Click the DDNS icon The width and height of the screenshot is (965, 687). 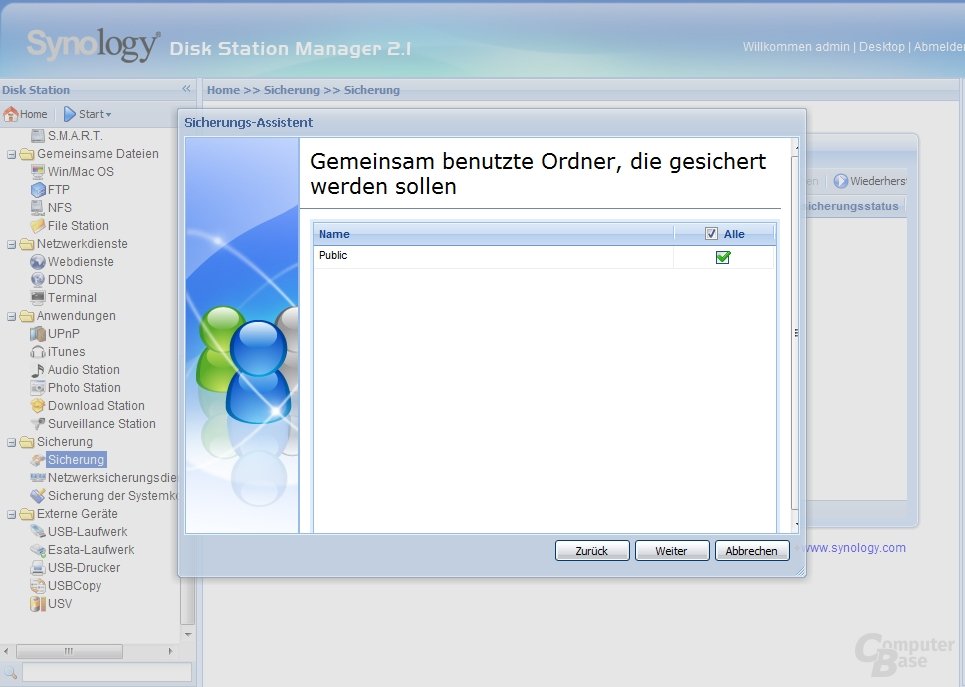[38, 279]
